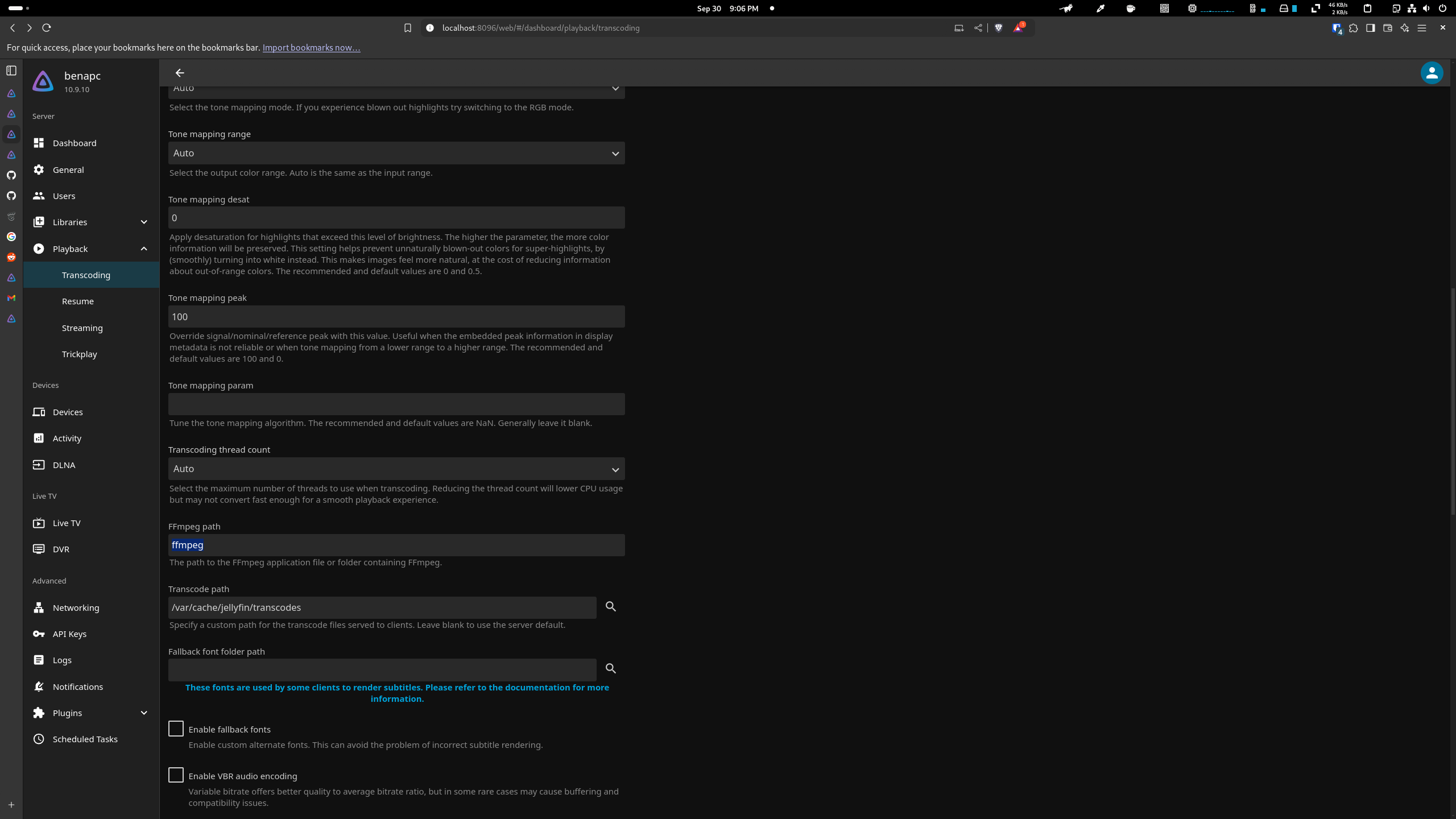Open the user profile icon
1456x819 pixels.
click(1431, 73)
